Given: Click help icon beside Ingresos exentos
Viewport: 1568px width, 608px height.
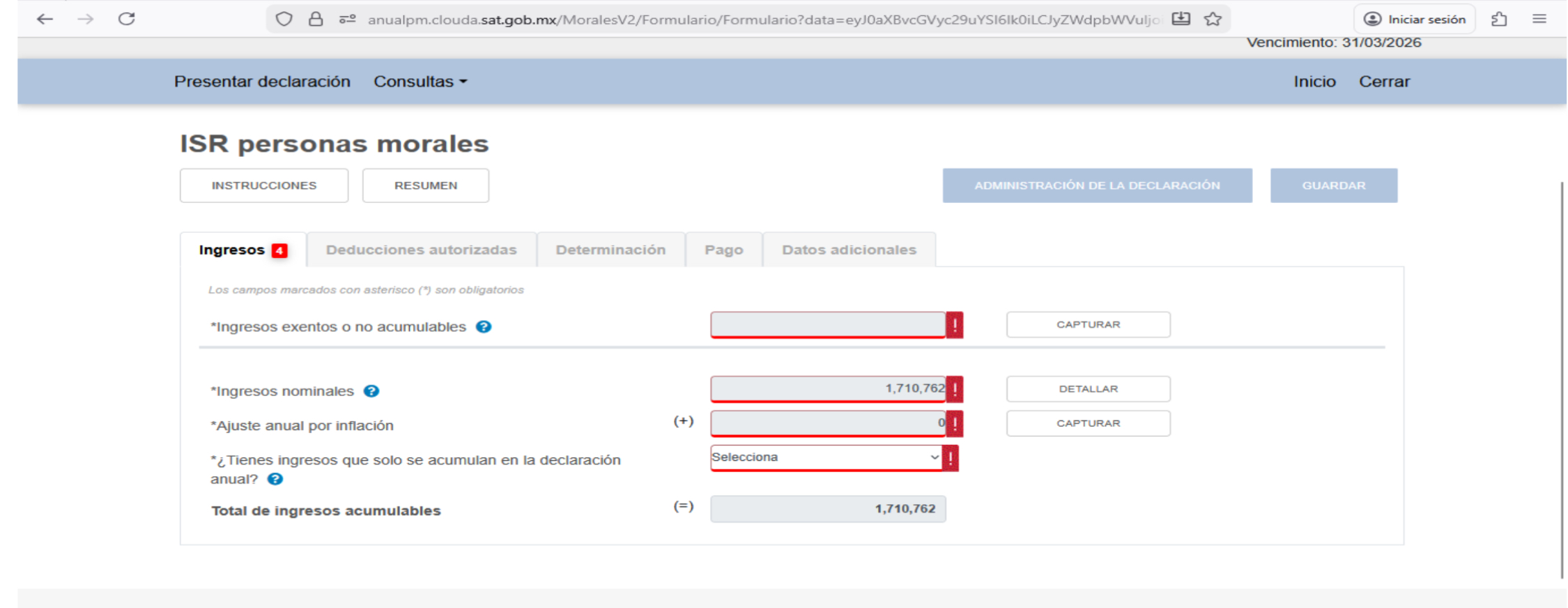Looking at the screenshot, I should 483,327.
